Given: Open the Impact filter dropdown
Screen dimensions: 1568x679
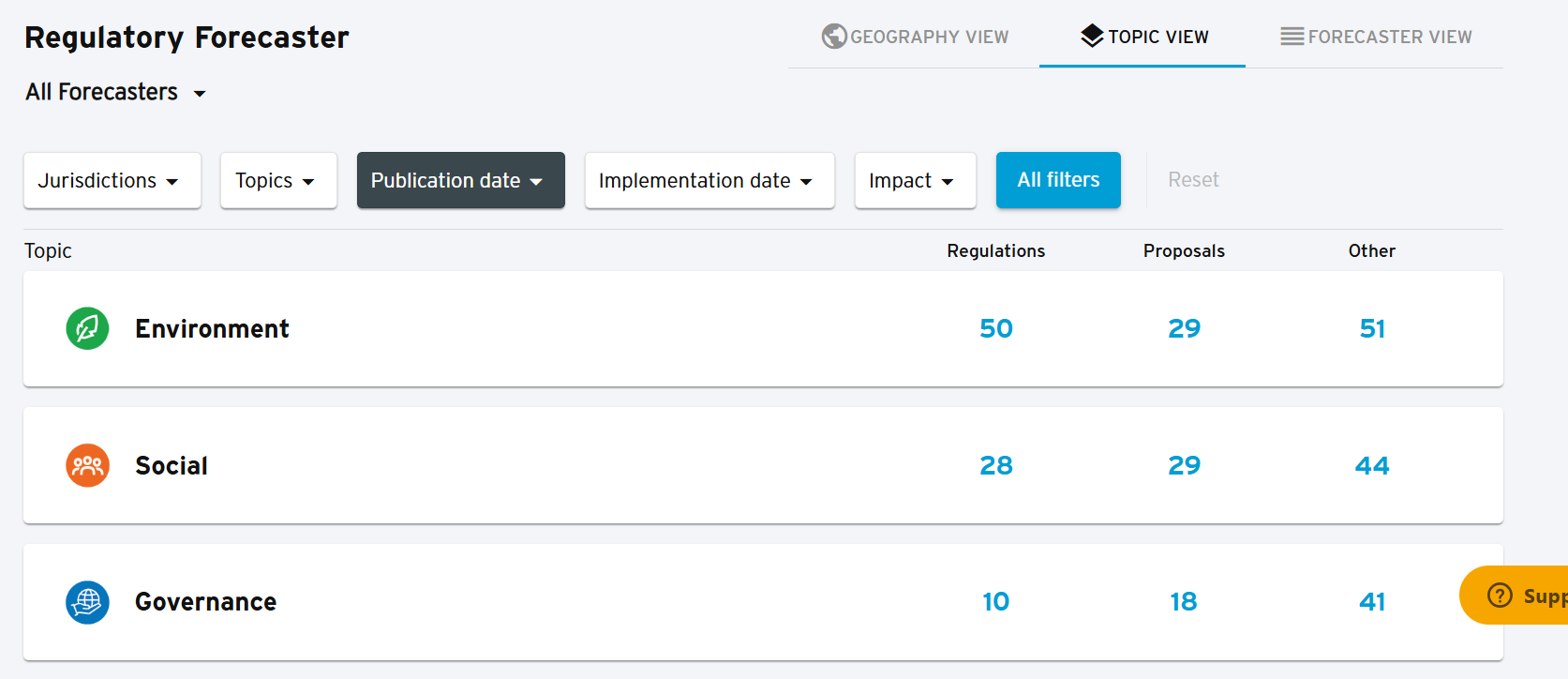Looking at the screenshot, I should coord(916,180).
